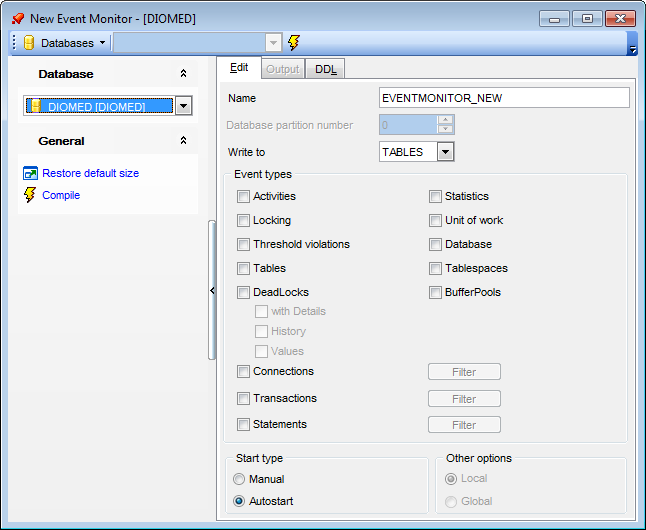Switch to the Output tab

(x=283, y=69)
